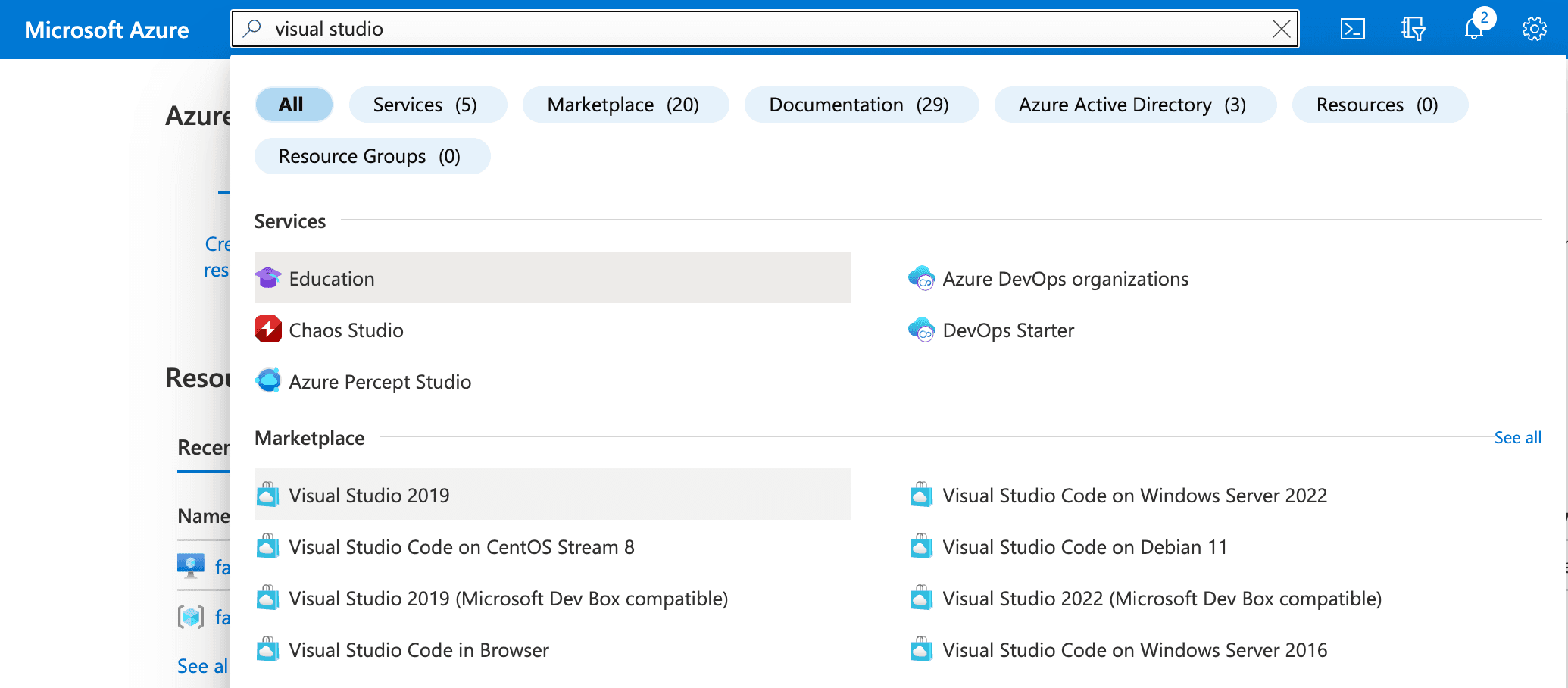Click the Chaos Studio red icon
Viewport: 1568px width, 688px height.
268,330
